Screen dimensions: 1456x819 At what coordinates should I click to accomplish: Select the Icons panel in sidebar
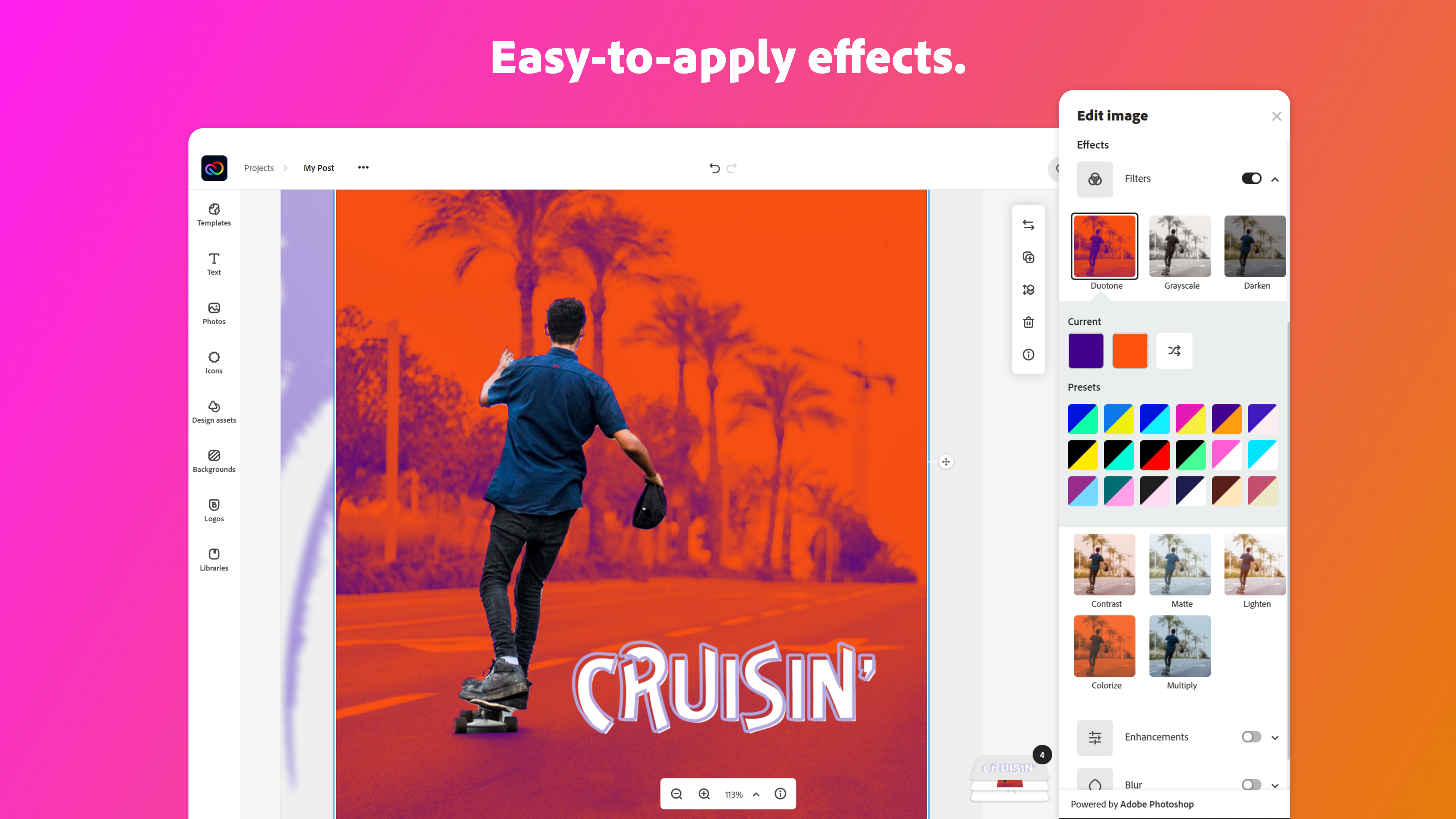[214, 362]
